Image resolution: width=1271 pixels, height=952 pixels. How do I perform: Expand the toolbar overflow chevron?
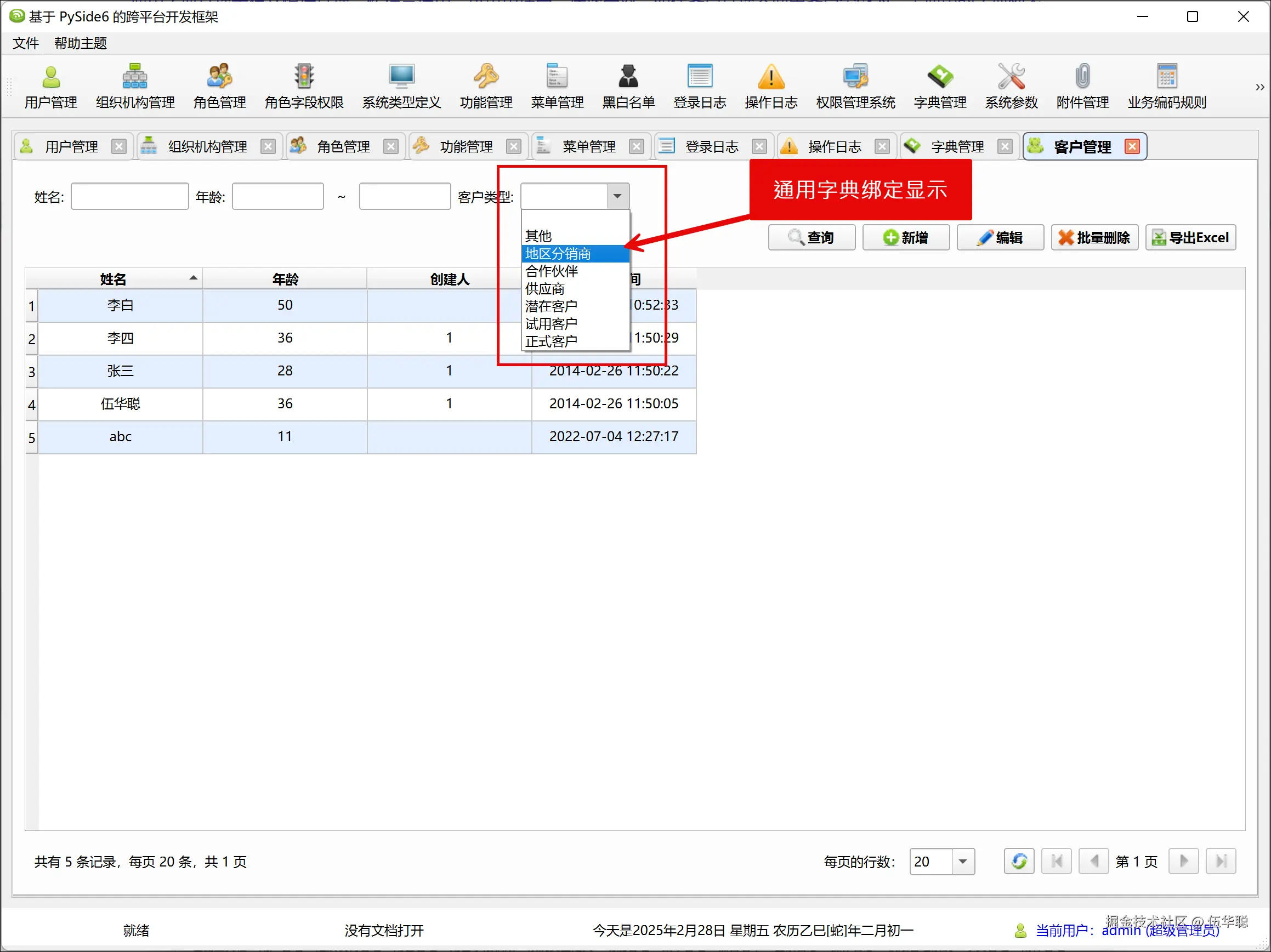pyautogui.click(x=1259, y=87)
